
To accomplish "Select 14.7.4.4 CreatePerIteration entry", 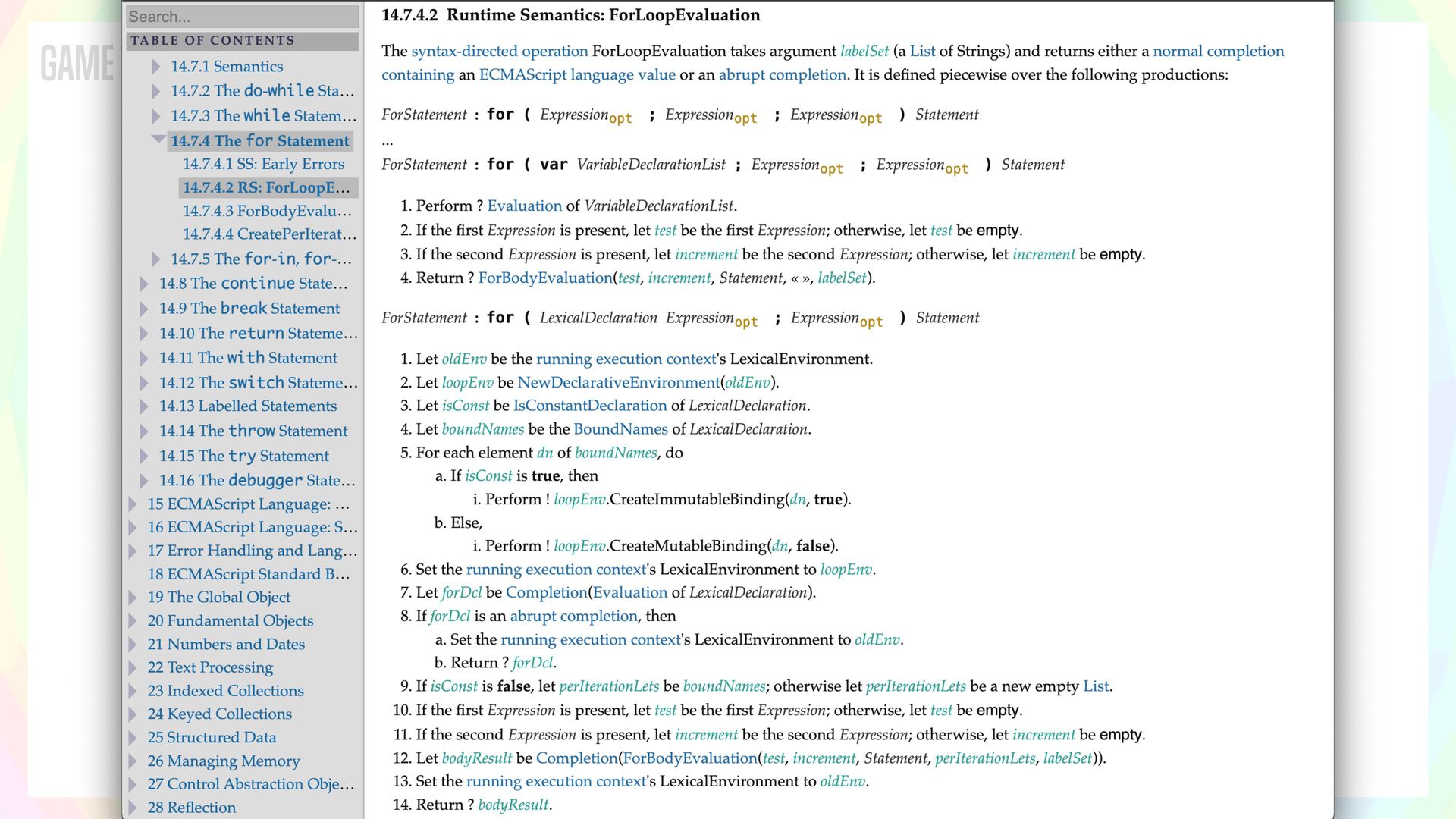I will coord(269,234).
